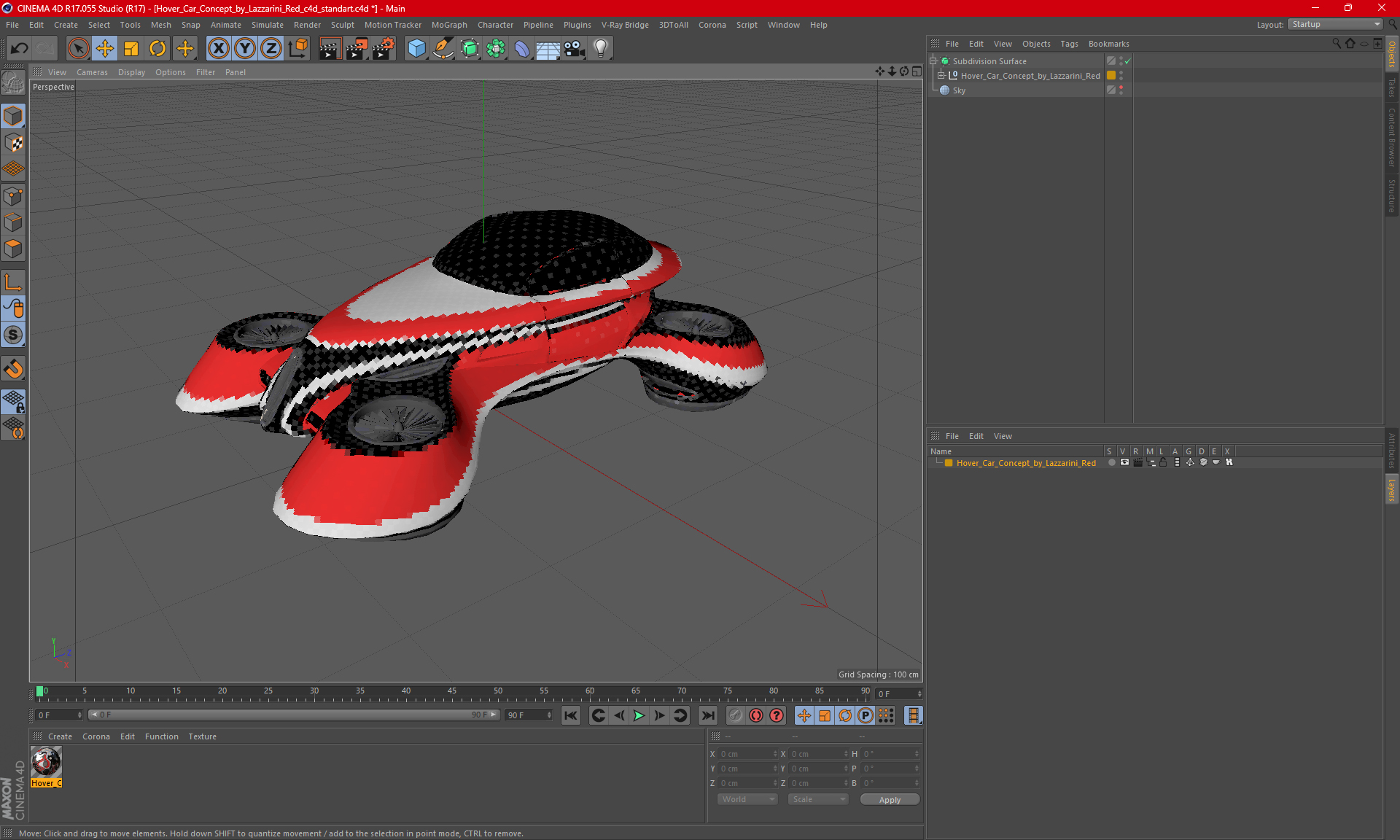Click frame 45 on the timeline ruler
Viewport: 1400px width, 840px height.
tap(452, 691)
